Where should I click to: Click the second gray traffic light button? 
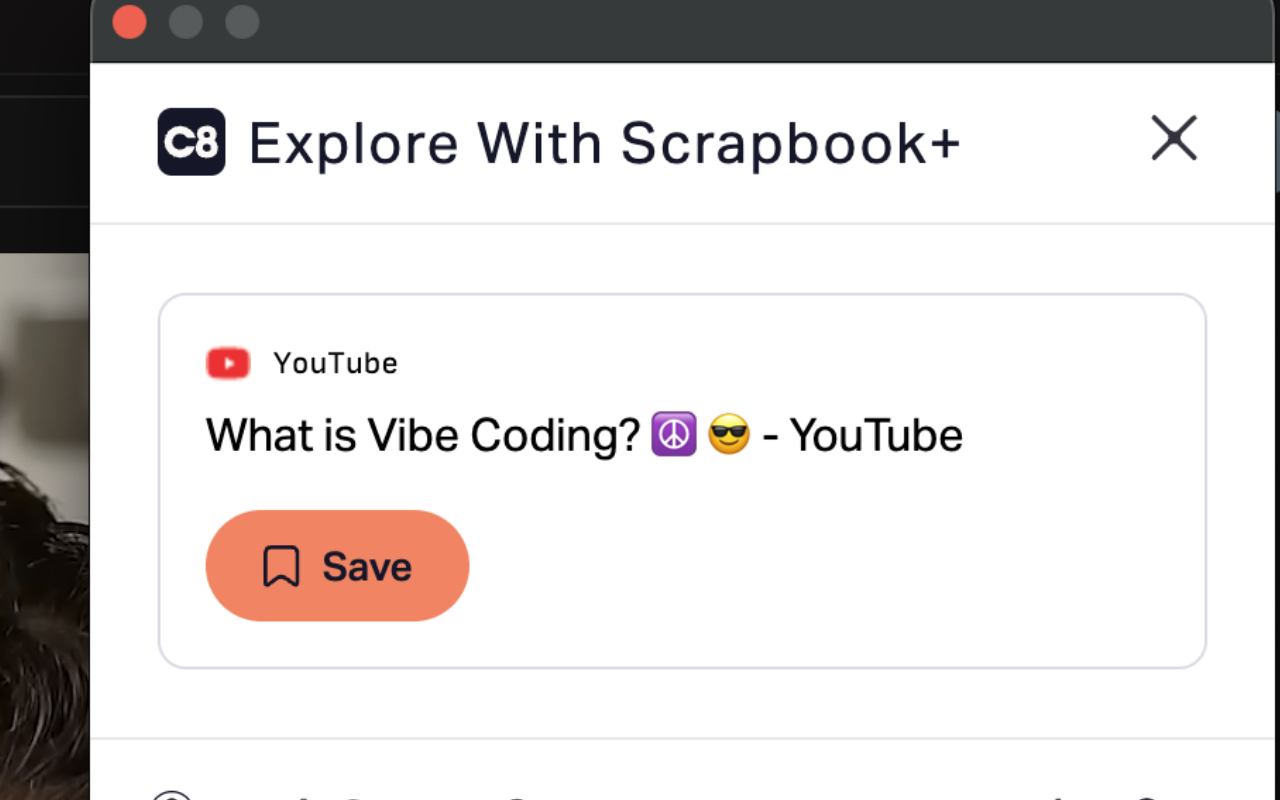[241, 21]
